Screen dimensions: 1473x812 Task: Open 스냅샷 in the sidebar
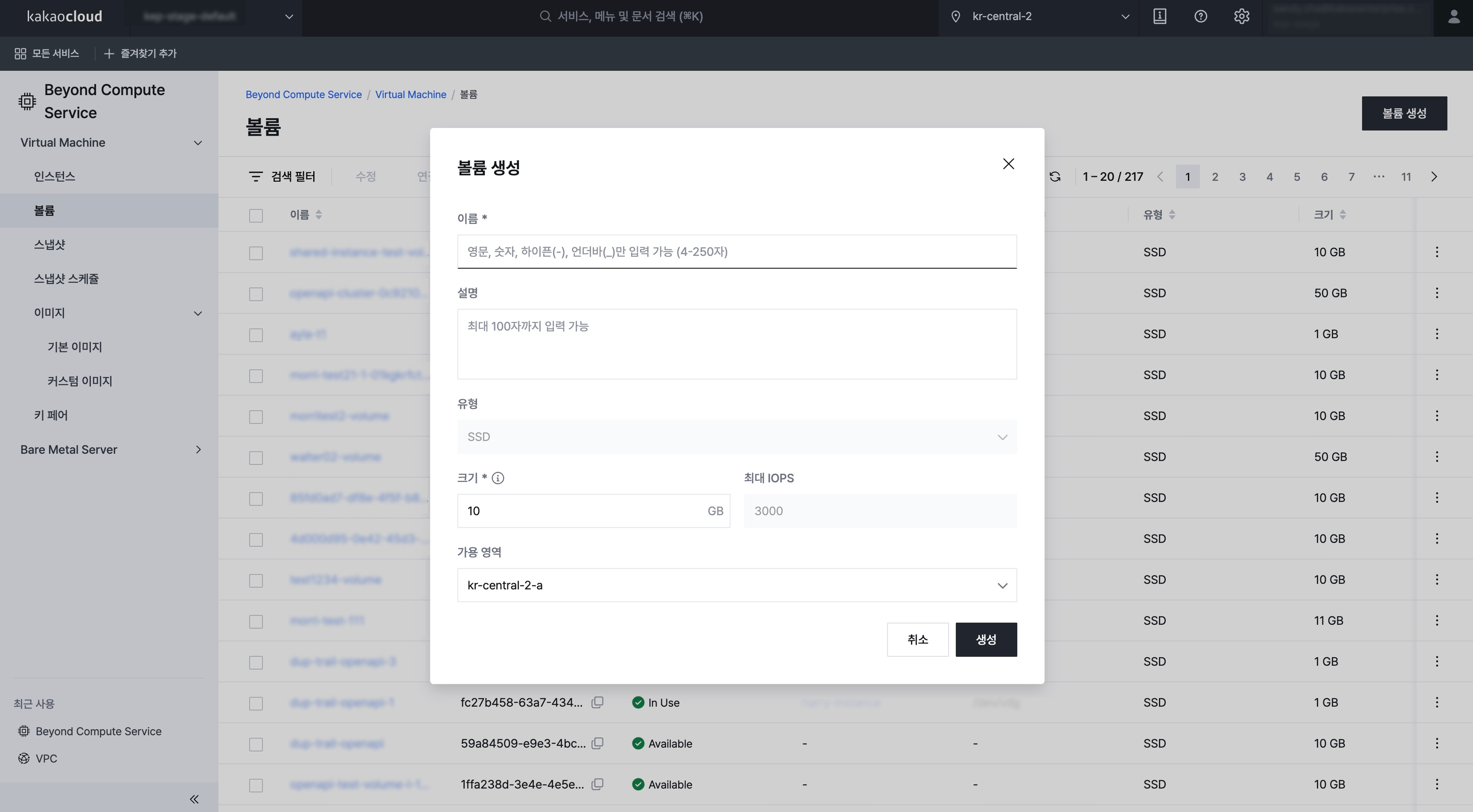[50, 244]
